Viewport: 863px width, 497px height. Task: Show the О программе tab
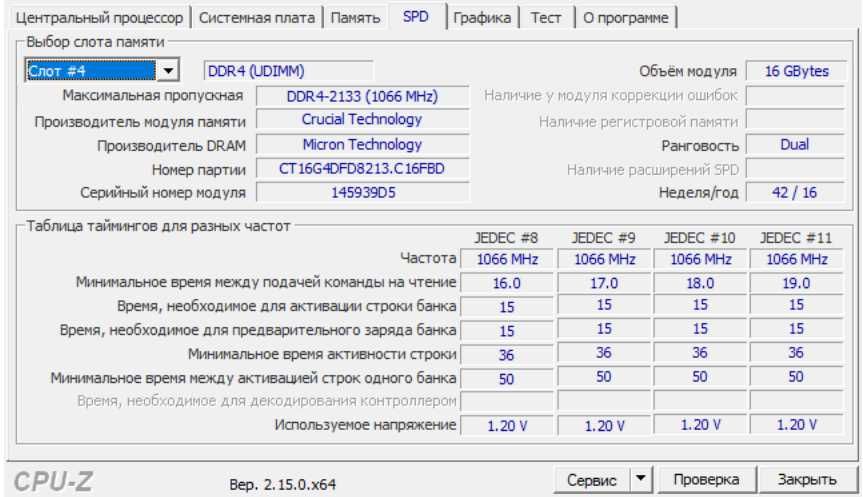point(625,18)
